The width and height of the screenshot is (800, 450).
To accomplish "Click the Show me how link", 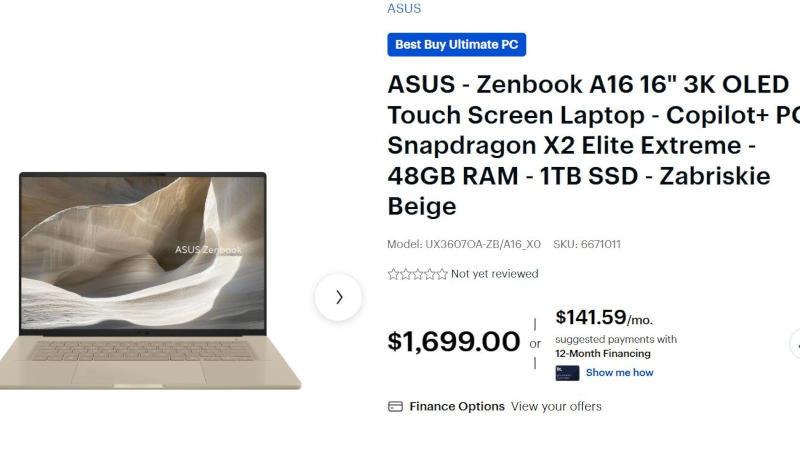I will 619,373.
